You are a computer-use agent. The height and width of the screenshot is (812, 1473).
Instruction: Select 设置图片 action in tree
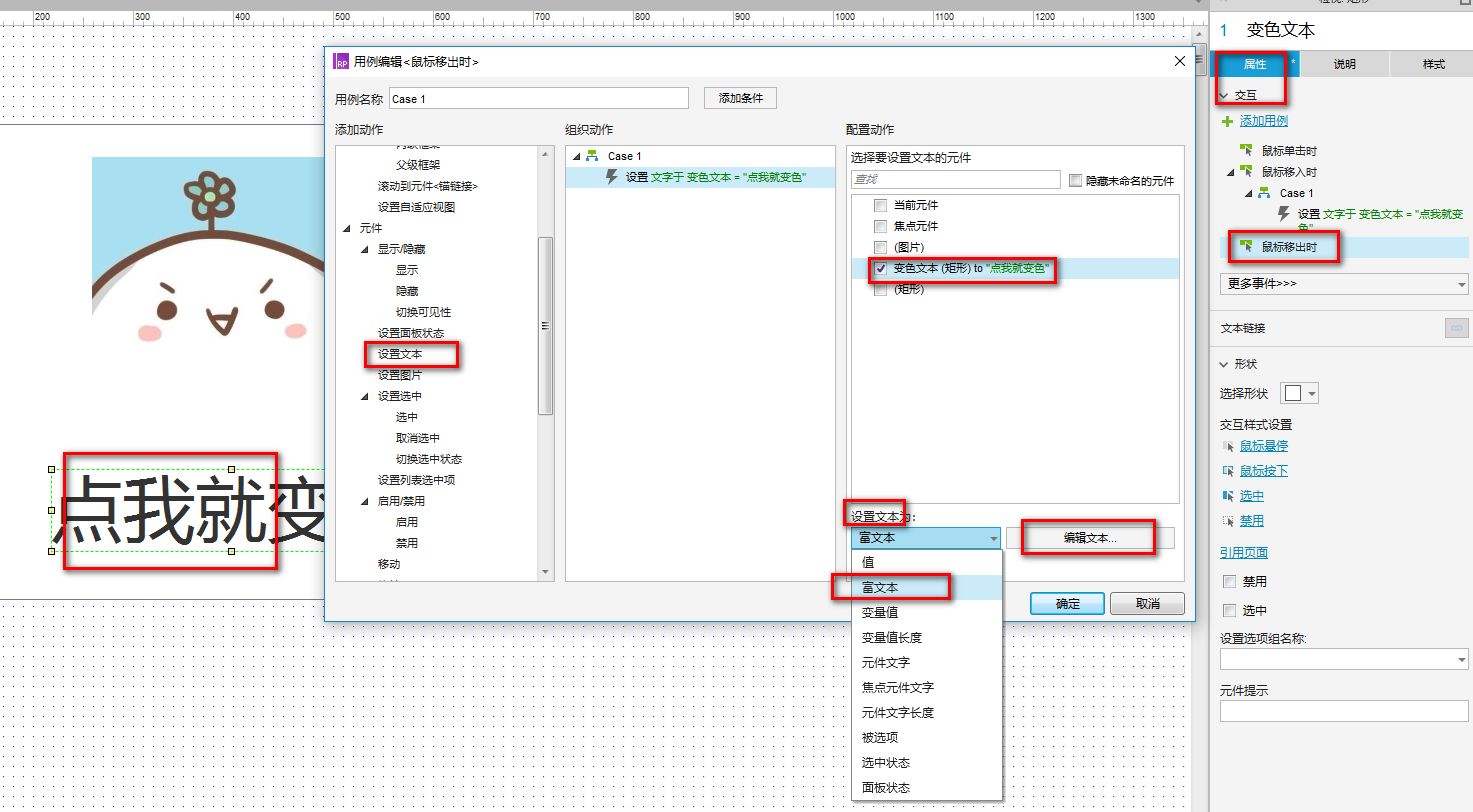pos(400,375)
